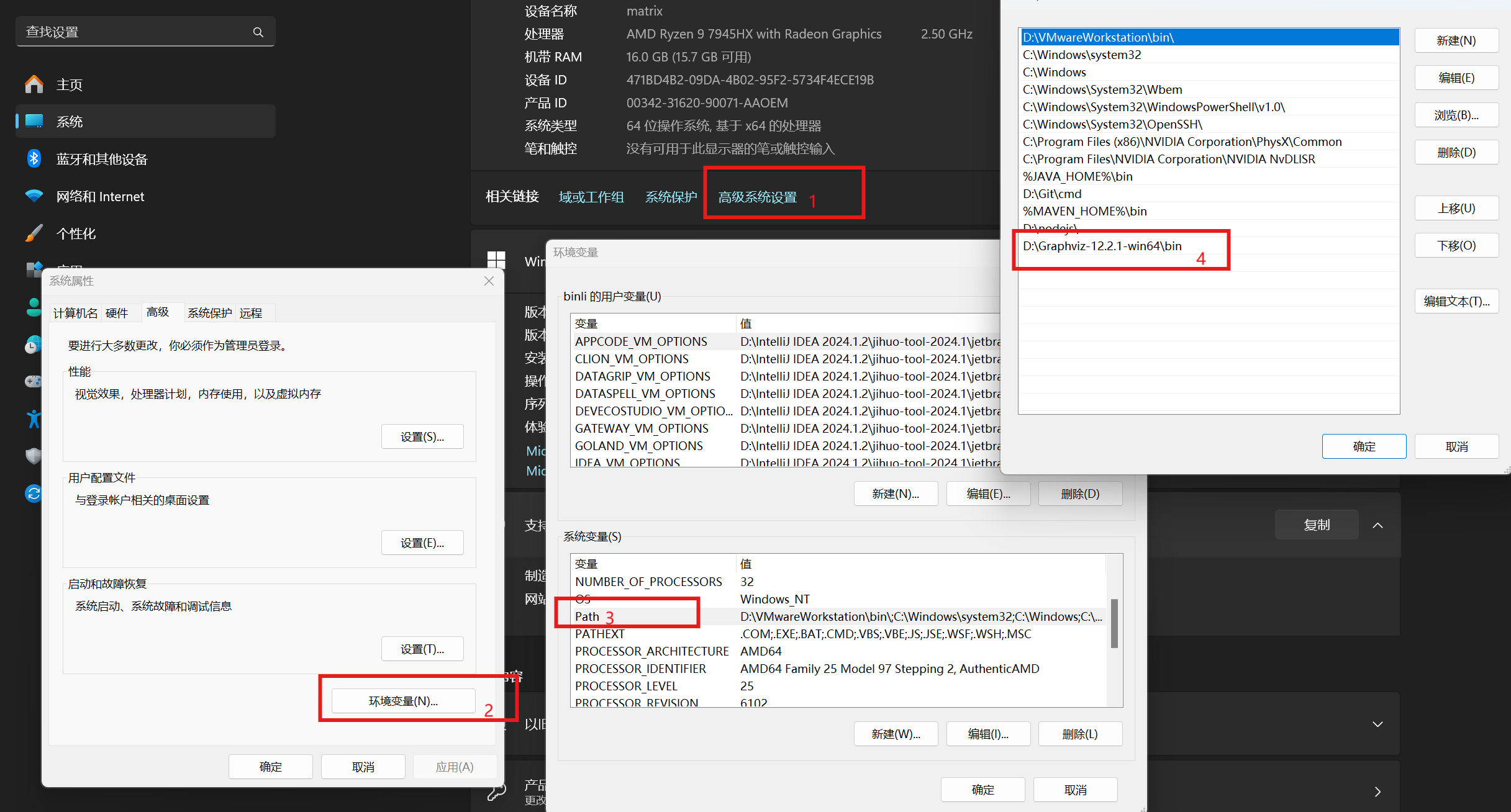Click 新建(W)... for system variables
Image resolution: width=1511 pixels, height=812 pixels.
pos(896,734)
